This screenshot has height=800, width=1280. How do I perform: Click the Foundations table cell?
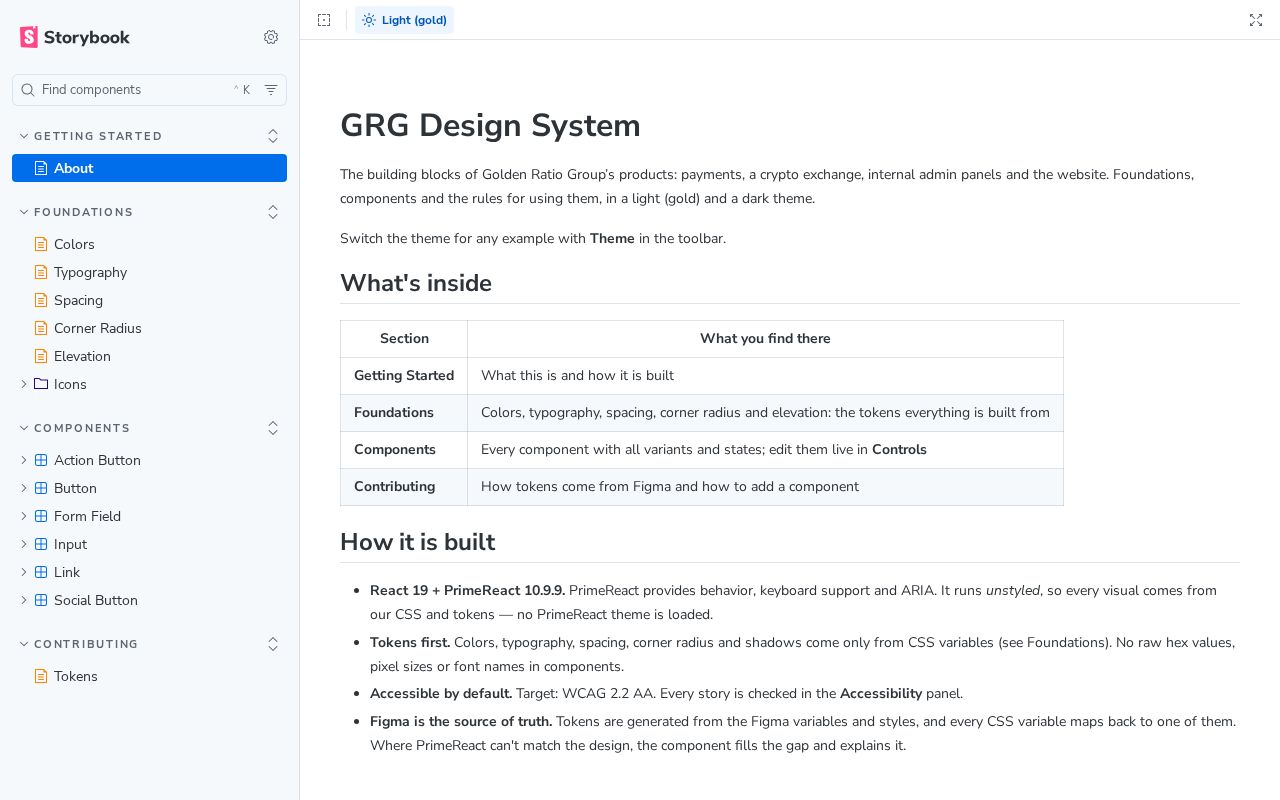pyautogui.click(x=404, y=413)
